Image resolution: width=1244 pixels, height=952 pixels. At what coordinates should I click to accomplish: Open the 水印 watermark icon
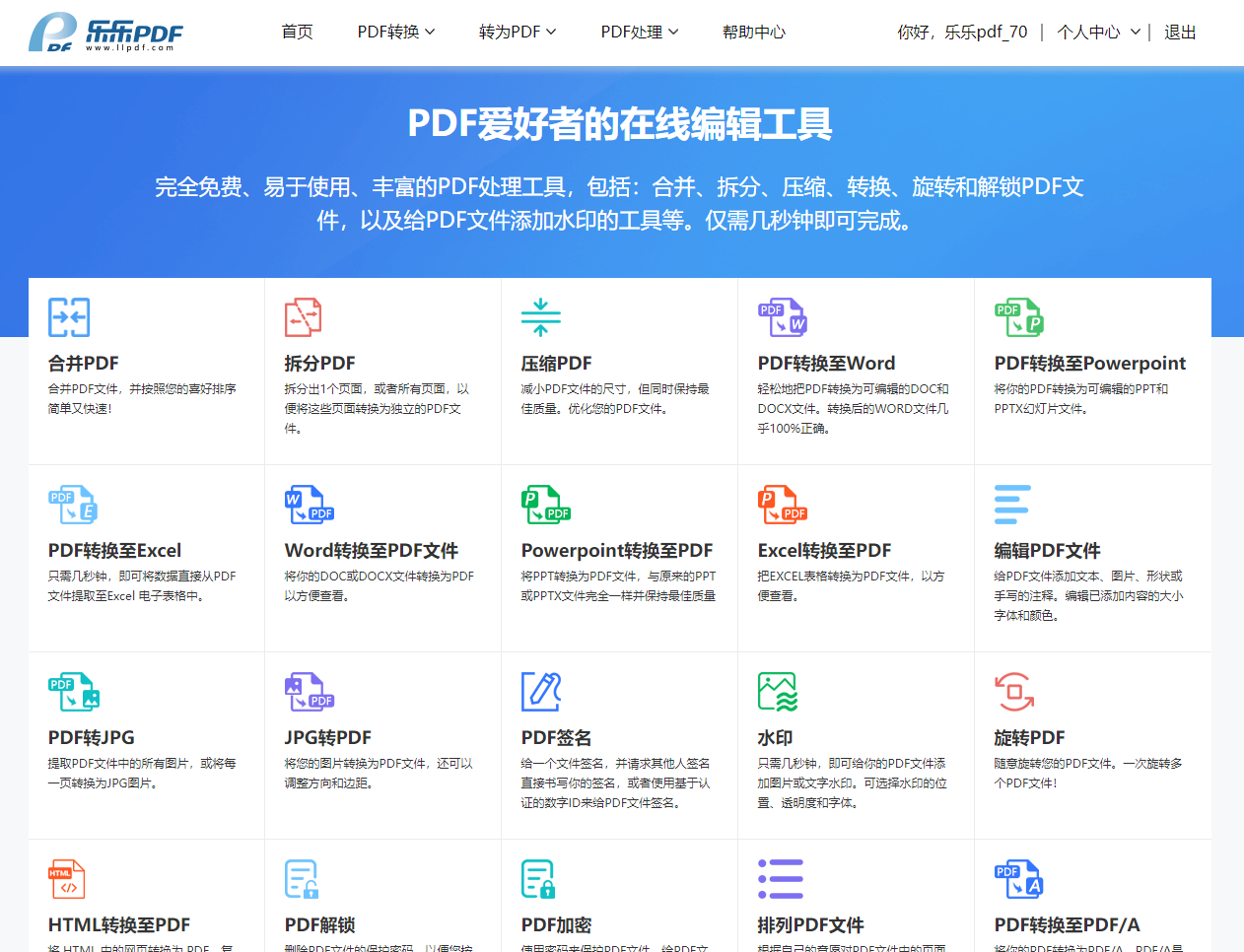[778, 692]
